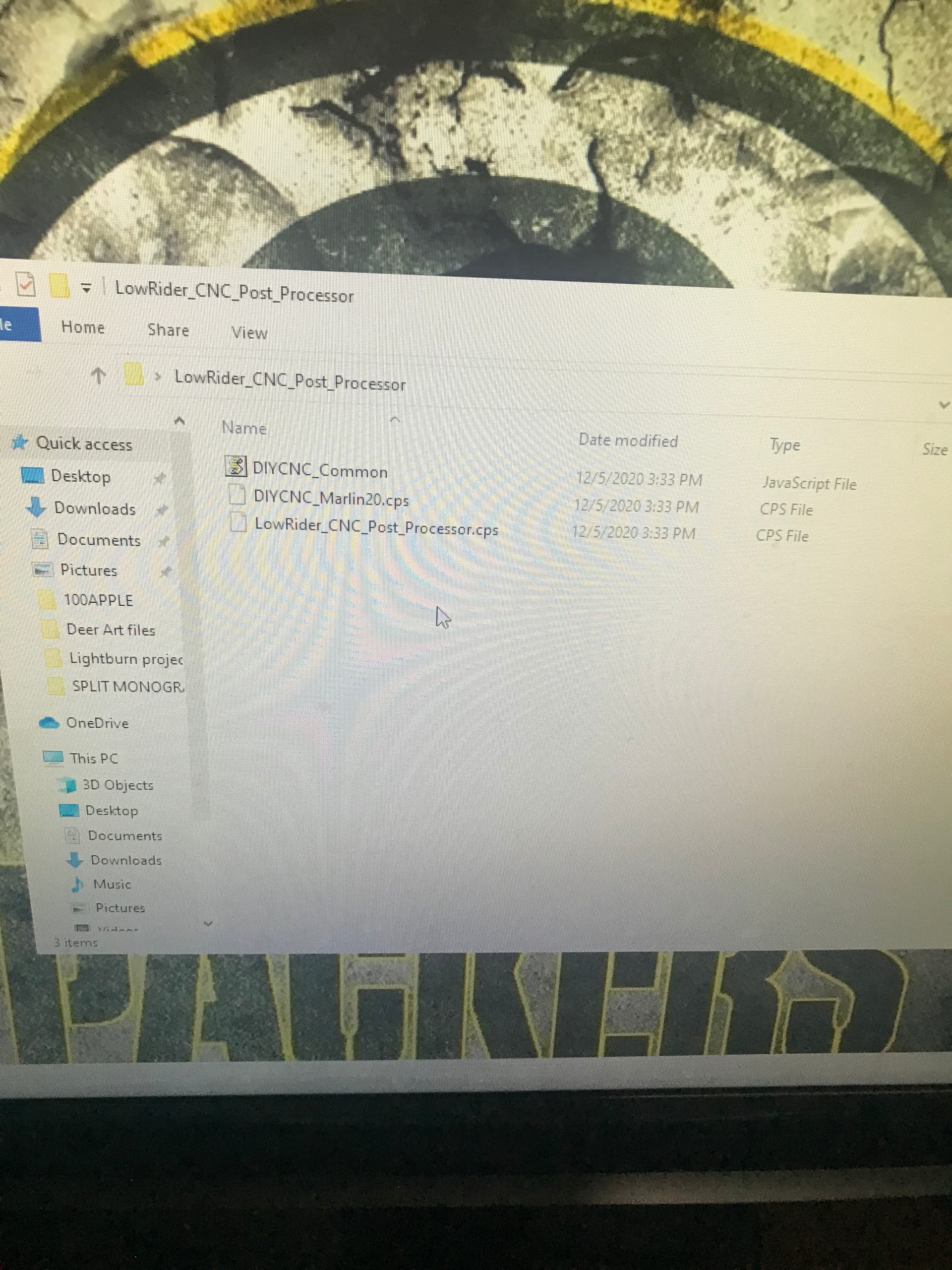This screenshot has height=1270, width=952.
Task: Sort files by the Name column header
Action: (x=244, y=428)
